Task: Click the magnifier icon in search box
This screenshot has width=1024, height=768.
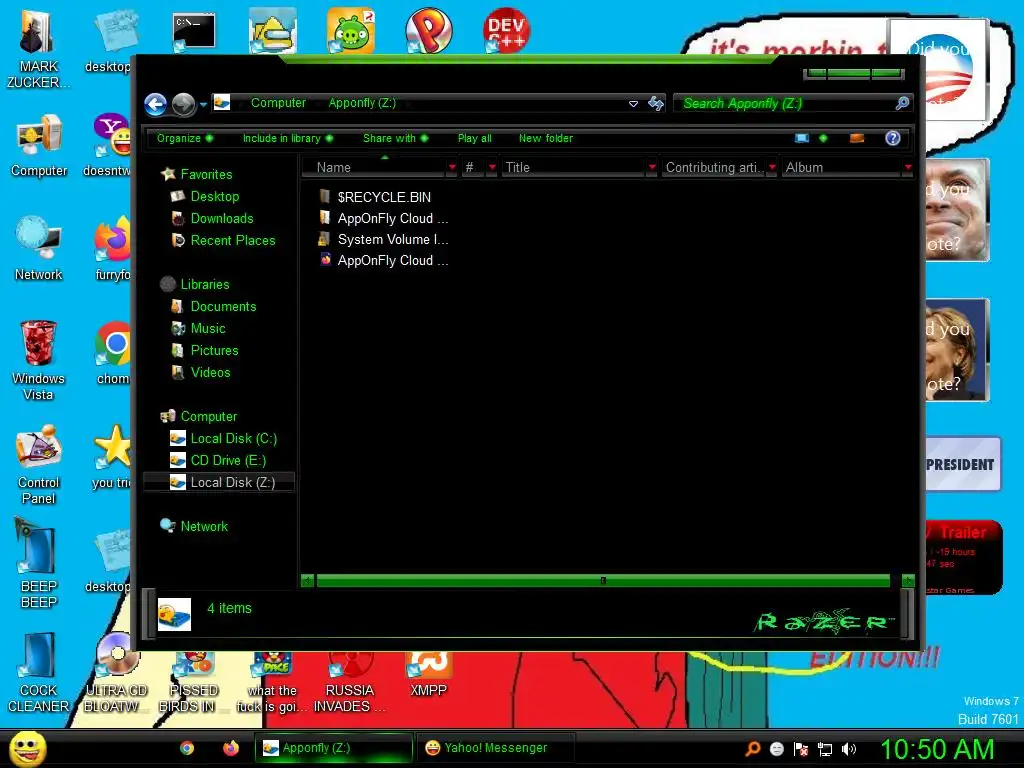Action: tap(902, 103)
